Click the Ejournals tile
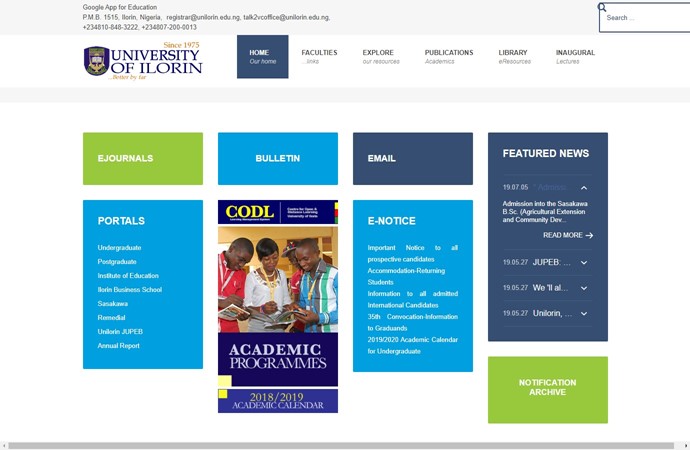Image resolution: width=690 pixels, height=450 pixels. point(143,158)
